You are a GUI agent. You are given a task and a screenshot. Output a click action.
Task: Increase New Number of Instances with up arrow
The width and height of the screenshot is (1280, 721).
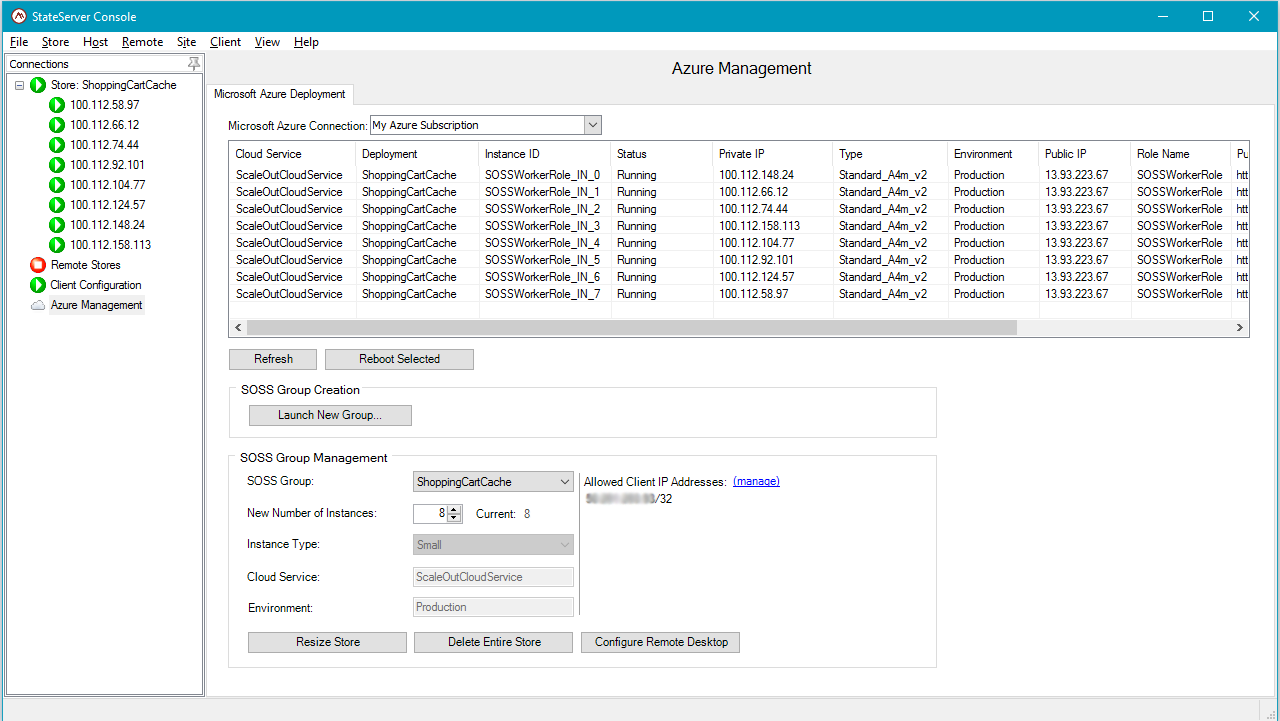[x=454, y=509]
